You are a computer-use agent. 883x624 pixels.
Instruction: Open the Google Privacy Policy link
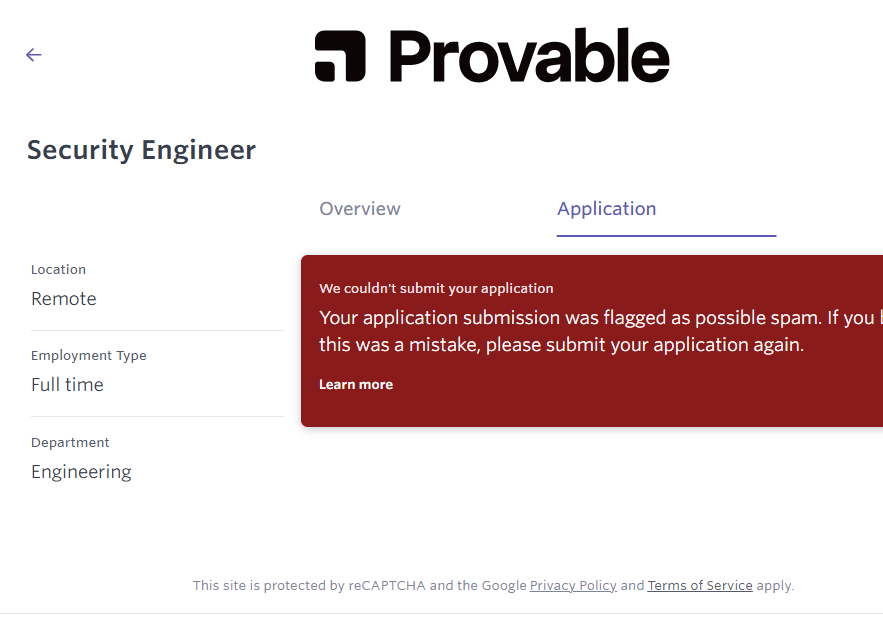click(x=573, y=586)
